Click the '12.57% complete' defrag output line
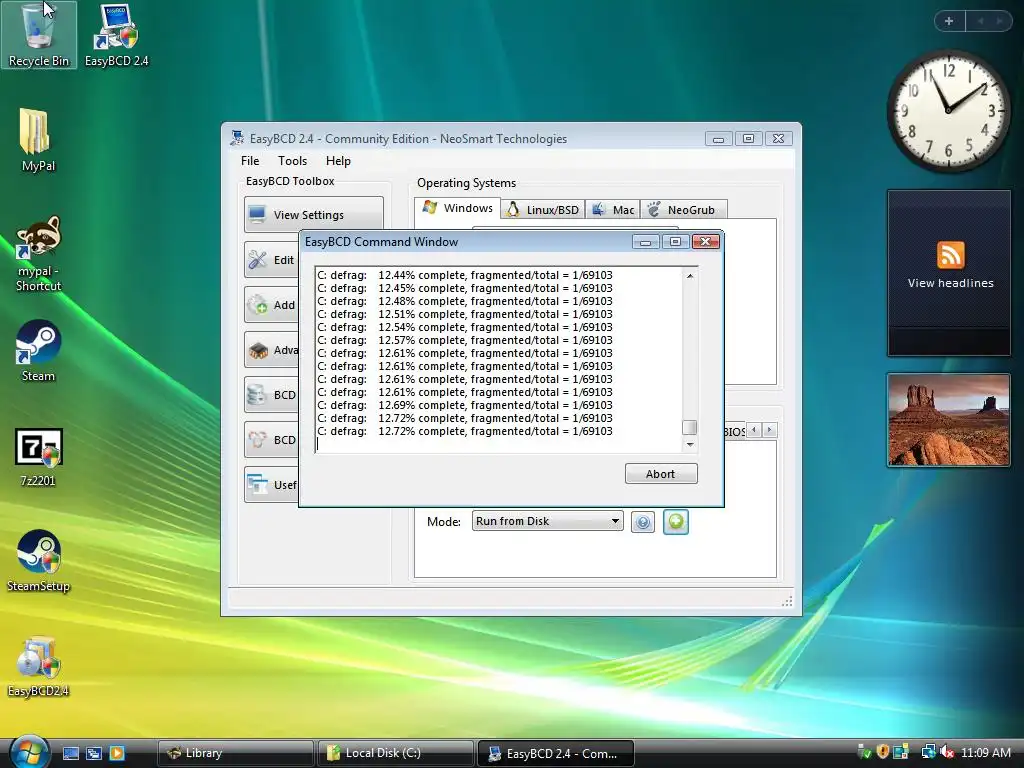The height and width of the screenshot is (768, 1024). pyautogui.click(x=465, y=340)
